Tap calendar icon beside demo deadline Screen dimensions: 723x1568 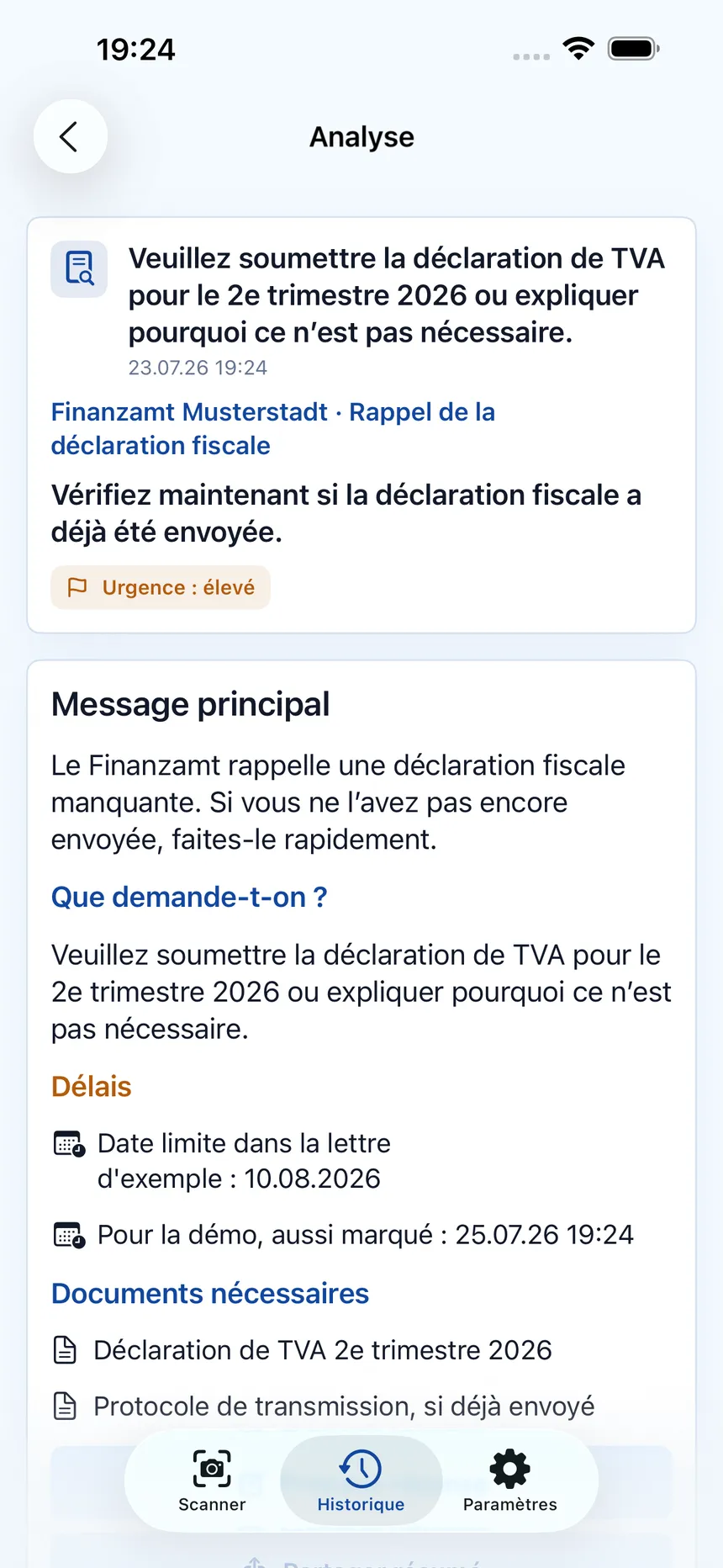[69, 1235]
